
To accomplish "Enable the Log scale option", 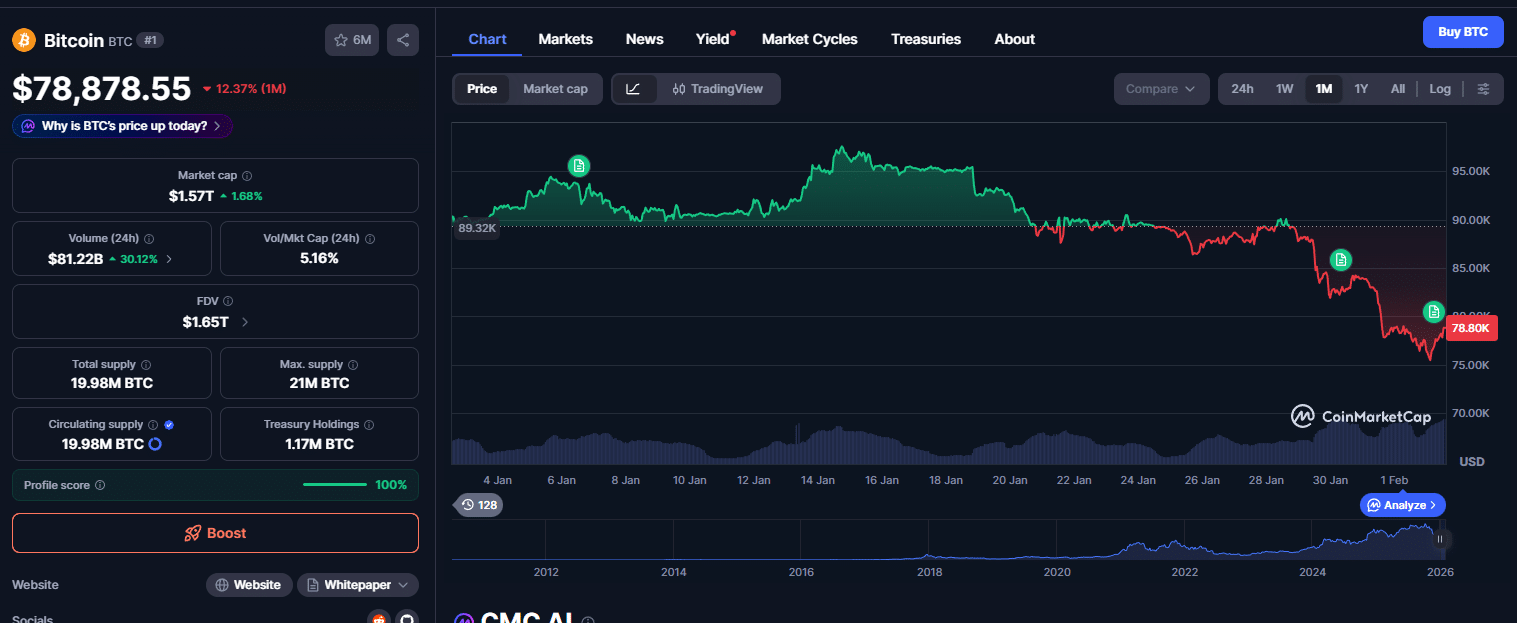I will [x=1440, y=88].
